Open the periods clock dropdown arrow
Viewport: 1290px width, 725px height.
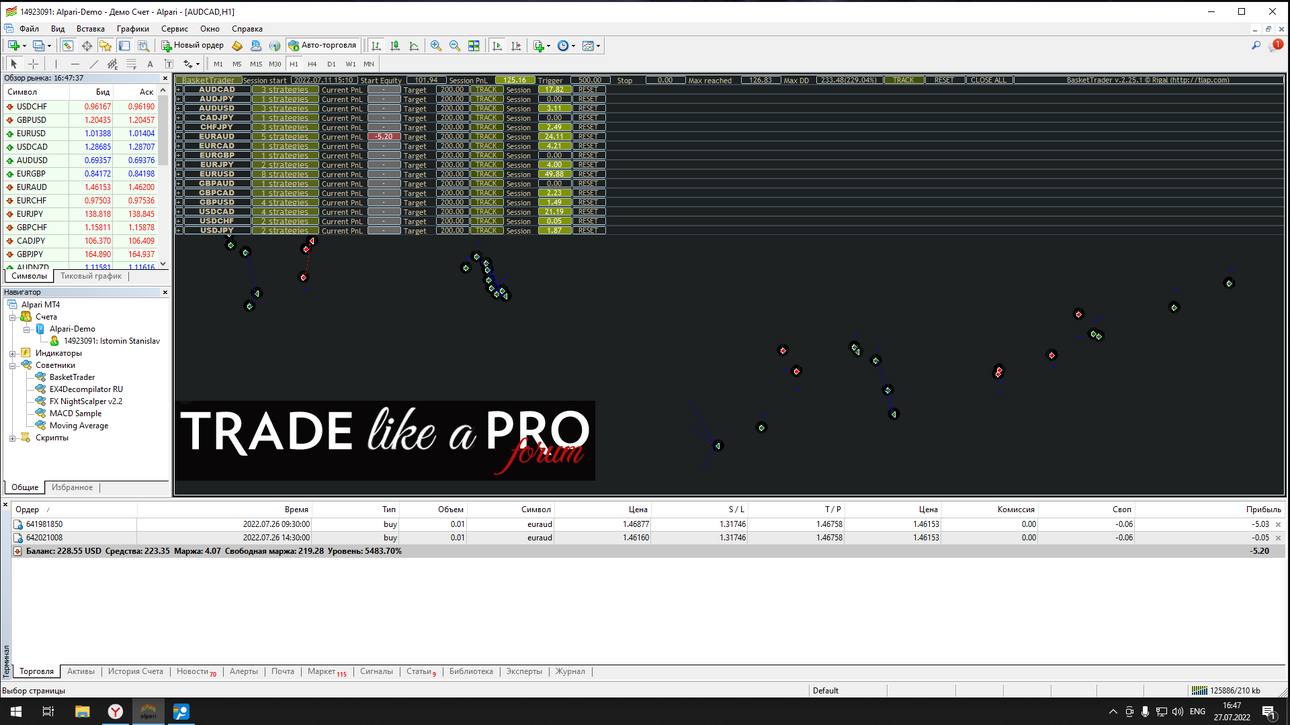(x=573, y=46)
